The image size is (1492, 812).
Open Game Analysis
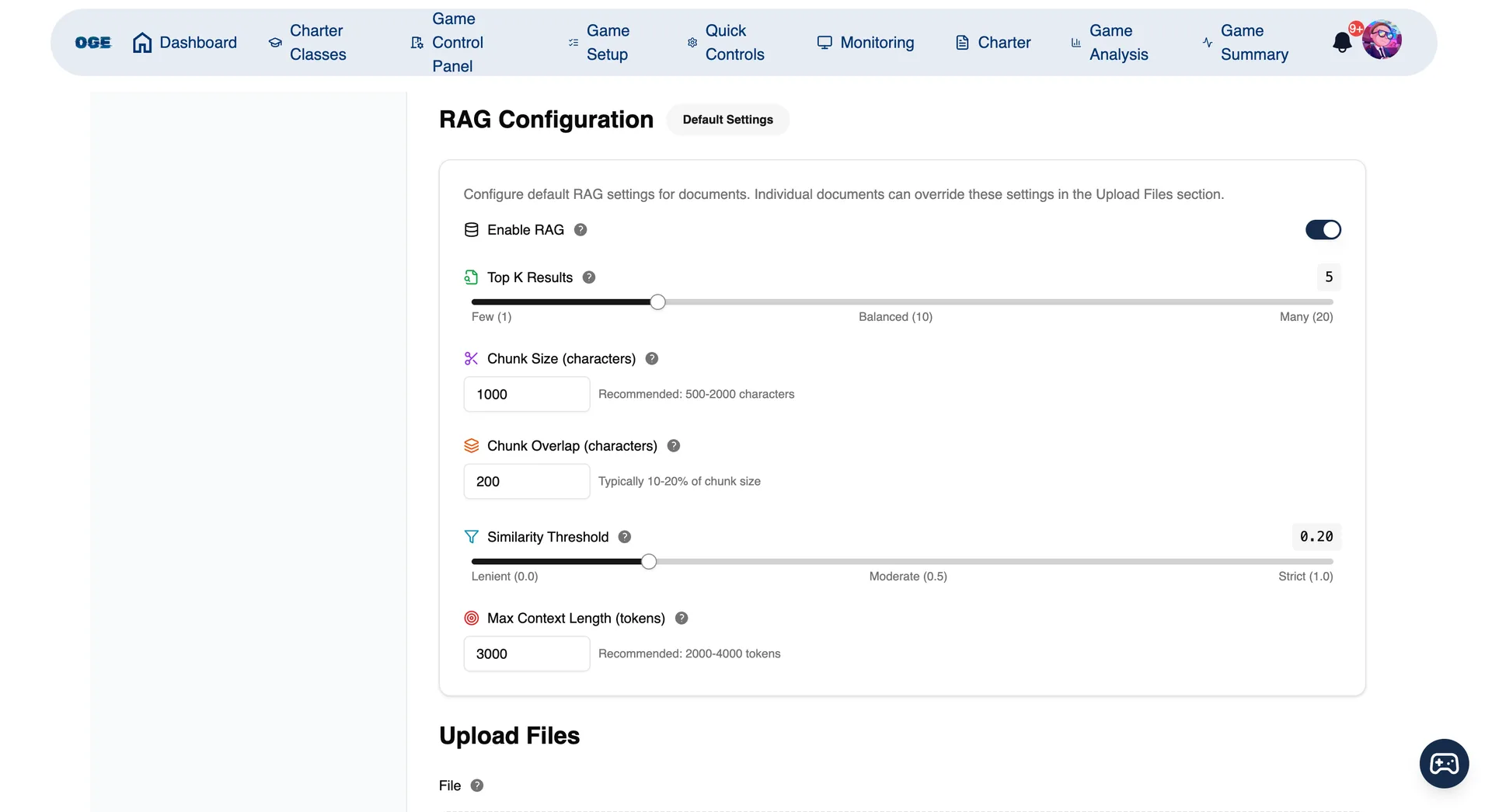click(1109, 43)
